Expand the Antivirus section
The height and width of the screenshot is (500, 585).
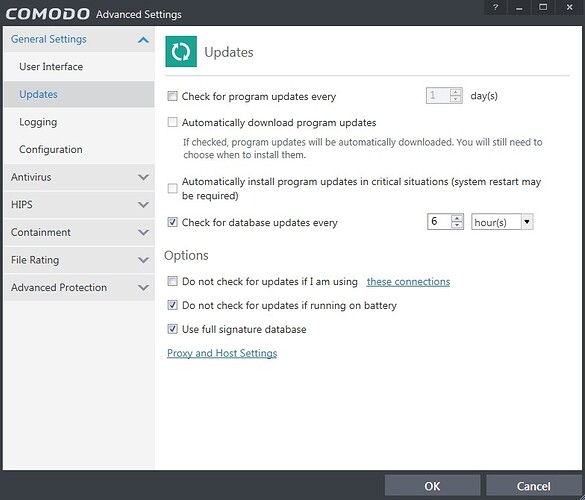143,177
